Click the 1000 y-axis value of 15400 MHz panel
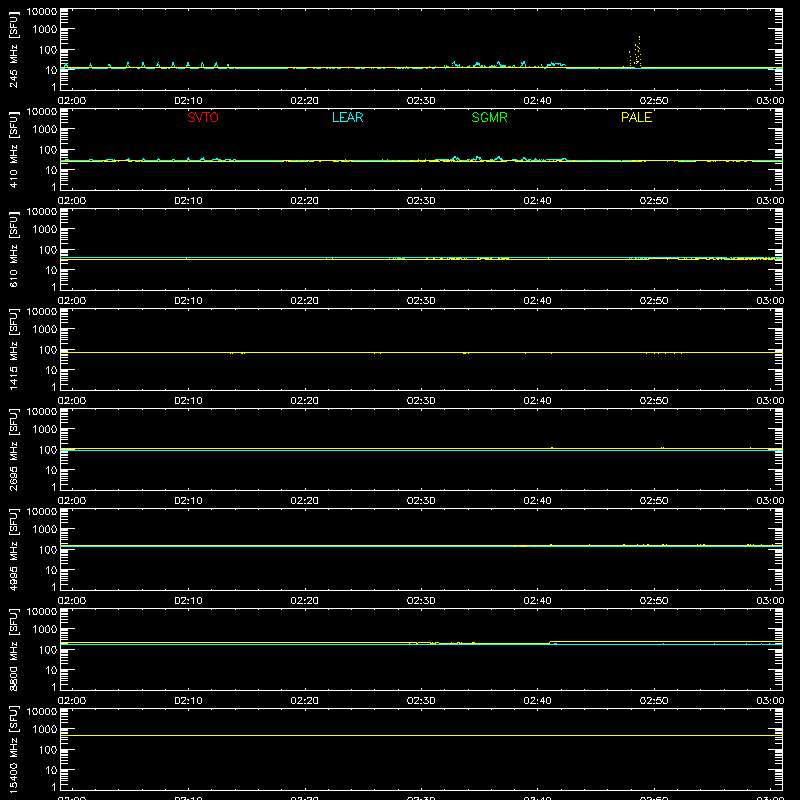This screenshot has height=800, width=800. (45, 730)
